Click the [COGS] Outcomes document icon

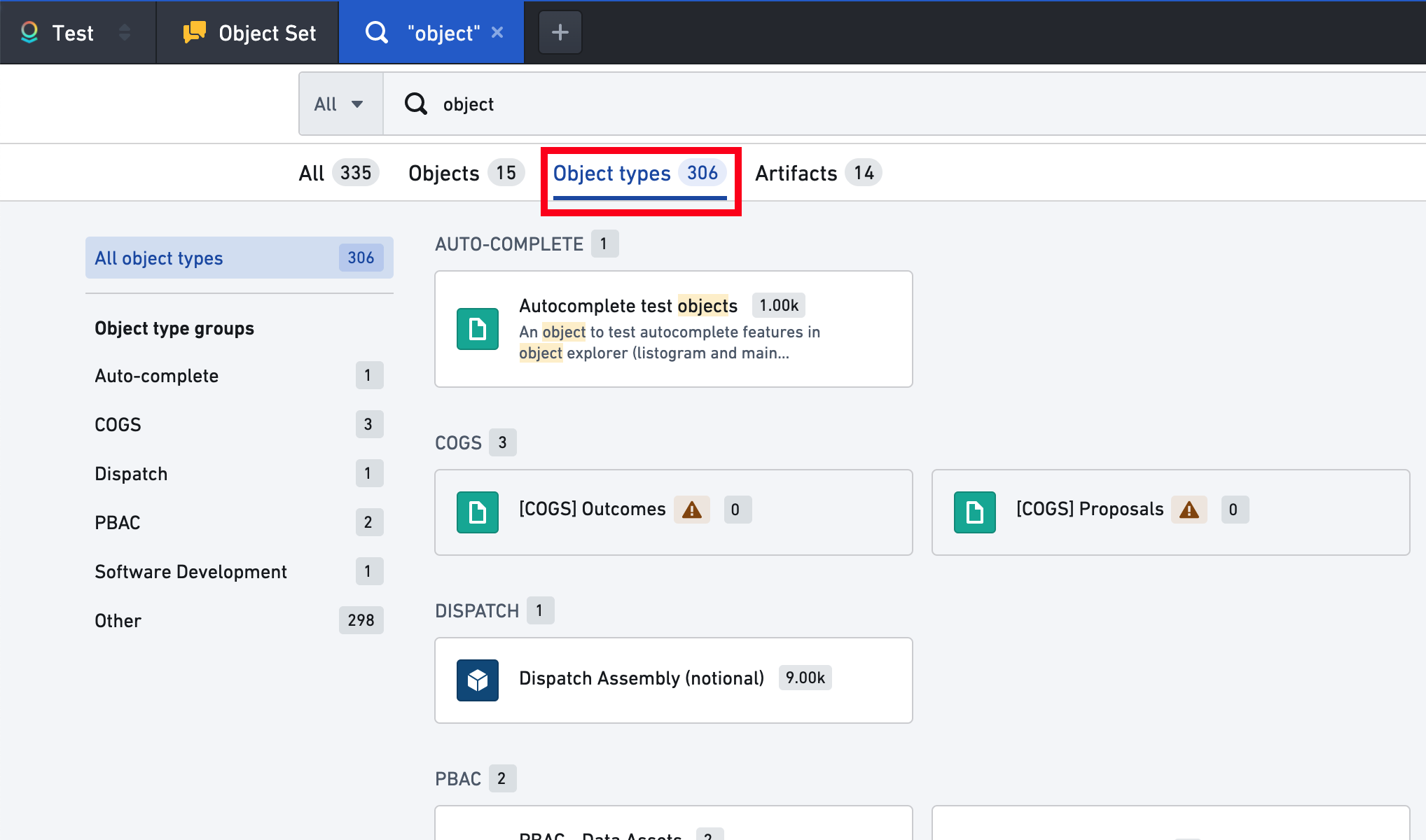tap(478, 512)
